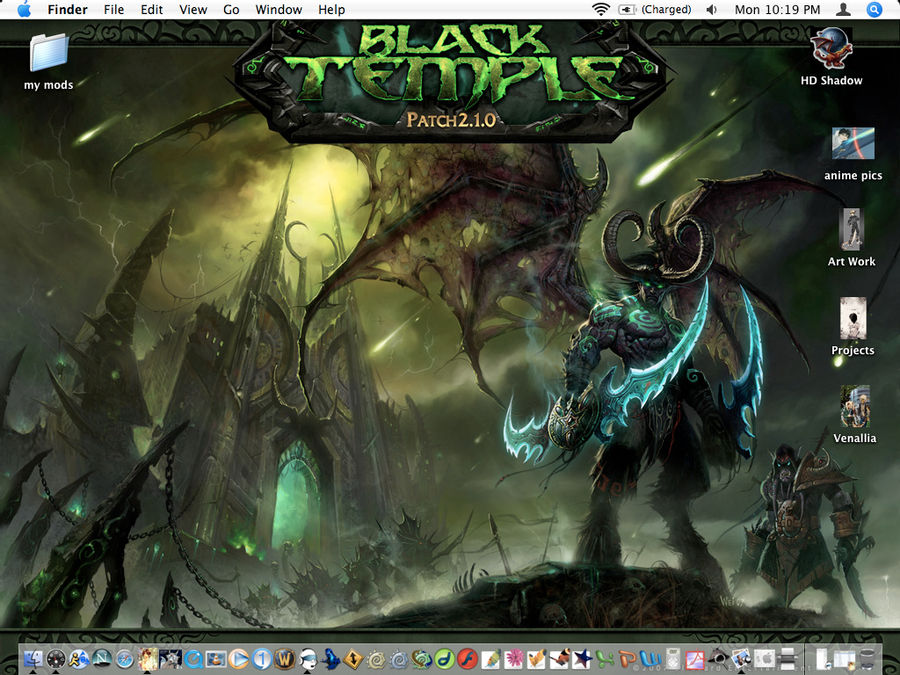Select the HD Shadow drive icon
This screenshot has width=900, height=675.
[831, 56]
